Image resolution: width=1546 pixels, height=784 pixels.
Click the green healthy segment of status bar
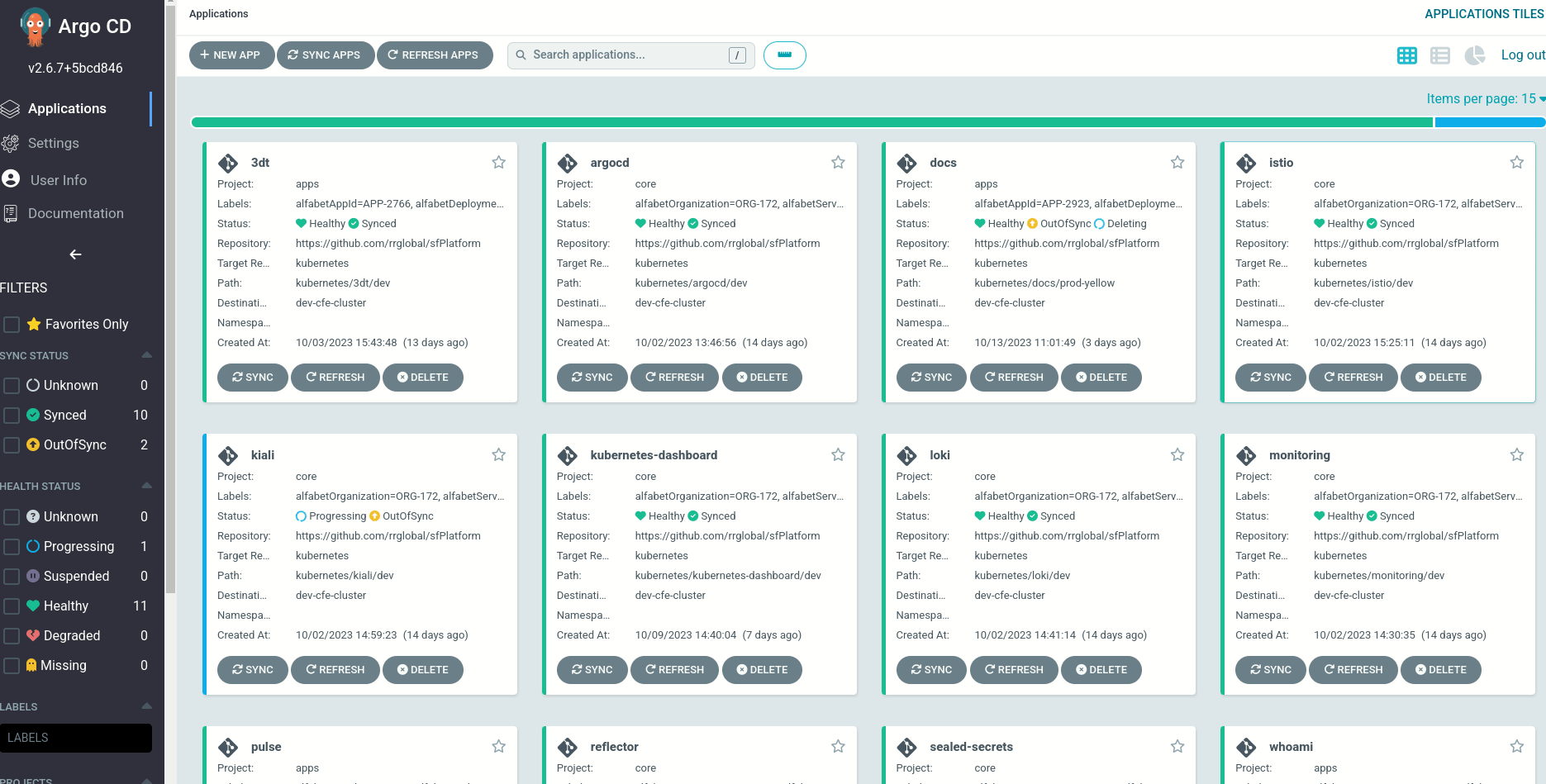pyautogui.click(x=812, y=122)
